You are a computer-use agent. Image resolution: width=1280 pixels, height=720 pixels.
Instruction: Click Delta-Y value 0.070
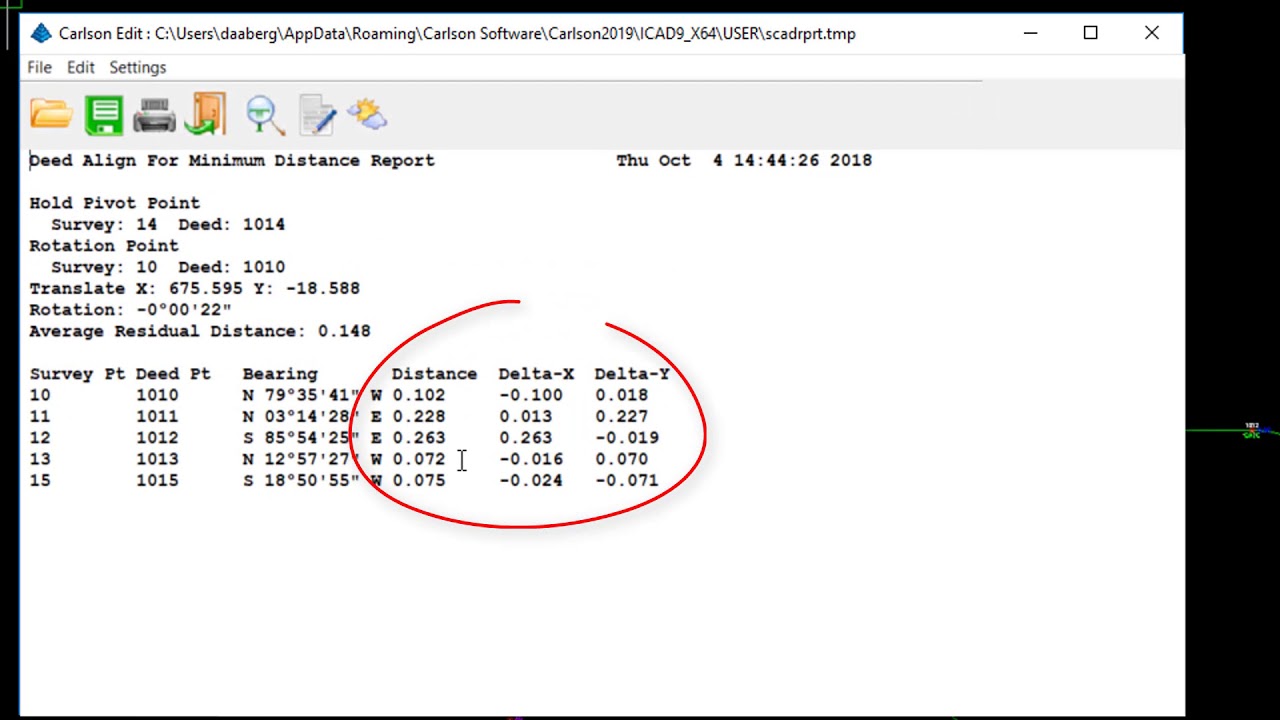click(622, 459)
